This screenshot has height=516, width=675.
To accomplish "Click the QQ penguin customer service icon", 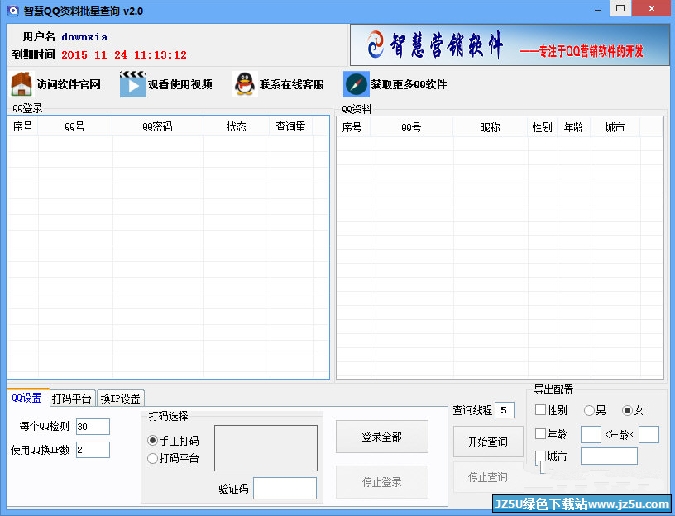I will [245, 84].
